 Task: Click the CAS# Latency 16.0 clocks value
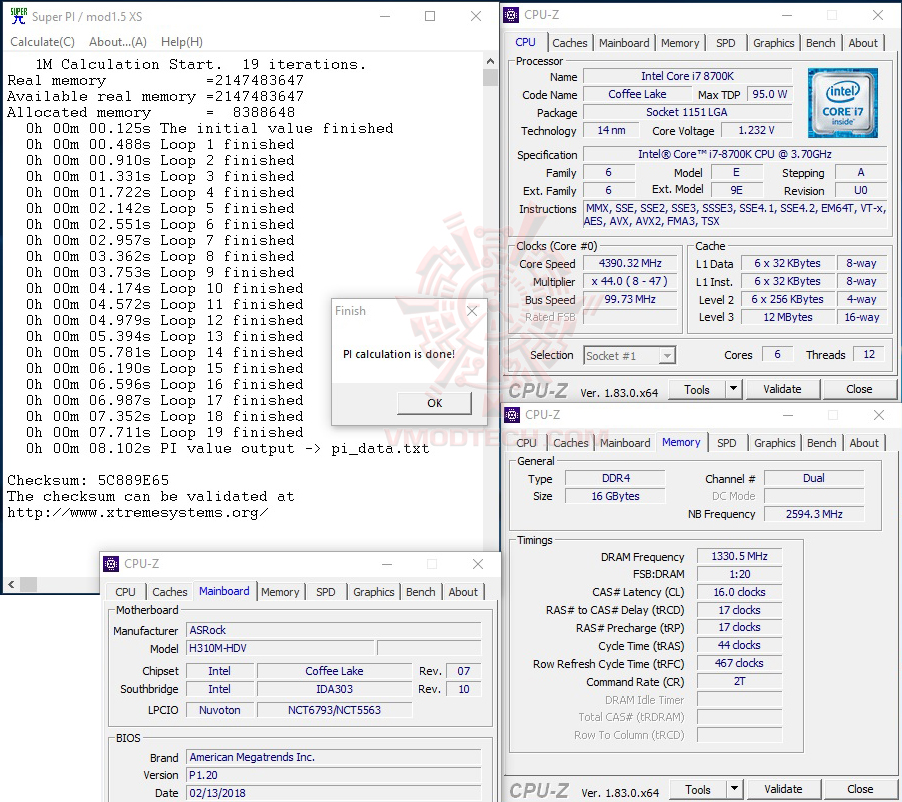(x=739, y=592)
